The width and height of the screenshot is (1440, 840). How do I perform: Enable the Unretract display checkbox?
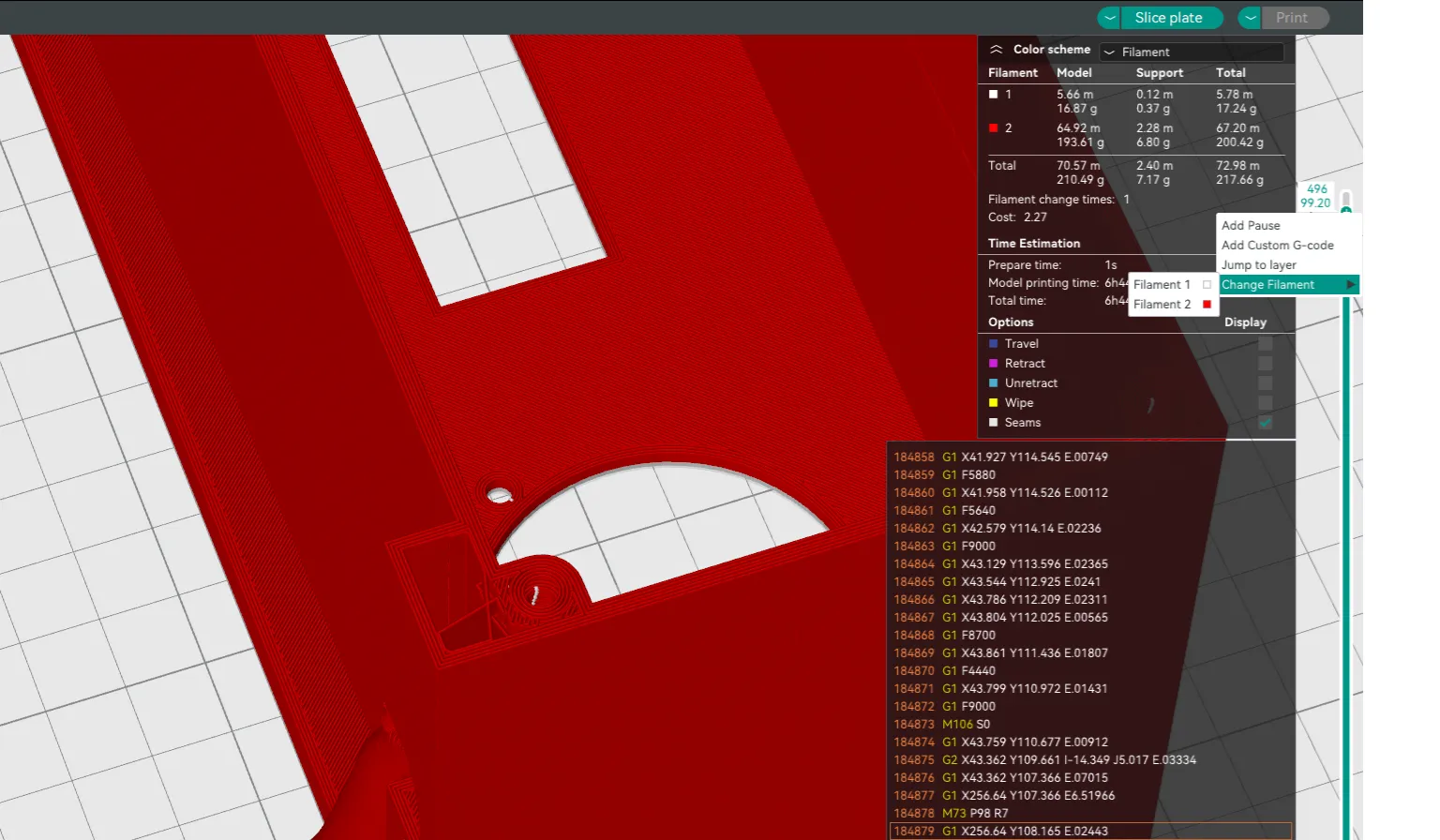coord(1266,383)
